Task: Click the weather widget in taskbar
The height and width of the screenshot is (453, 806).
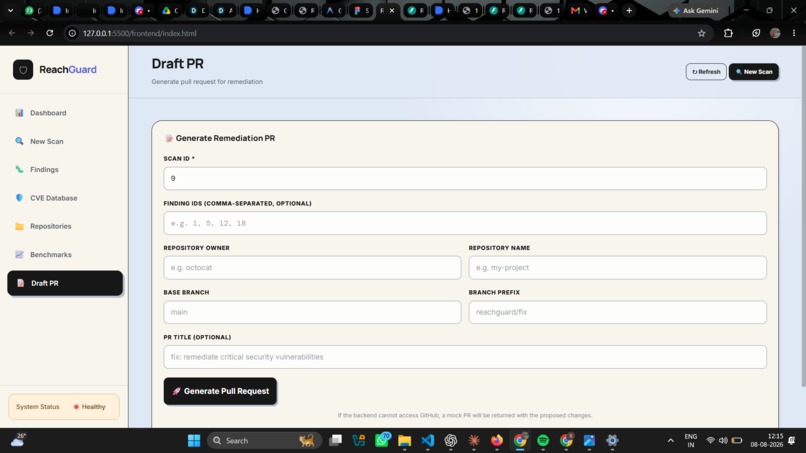Action: [x=18, y=440]
